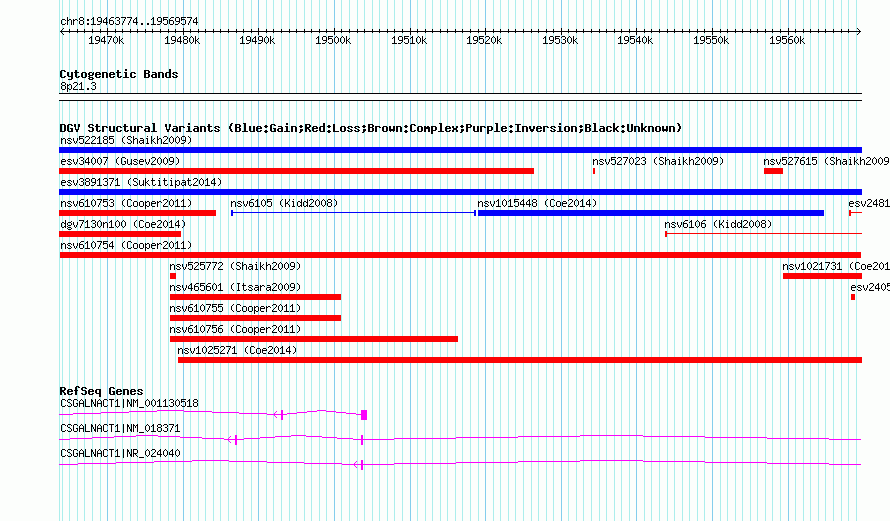Select the nsv527615 short red bar
890x521 pixels.
pyautogui.click(x=774, y=171)
